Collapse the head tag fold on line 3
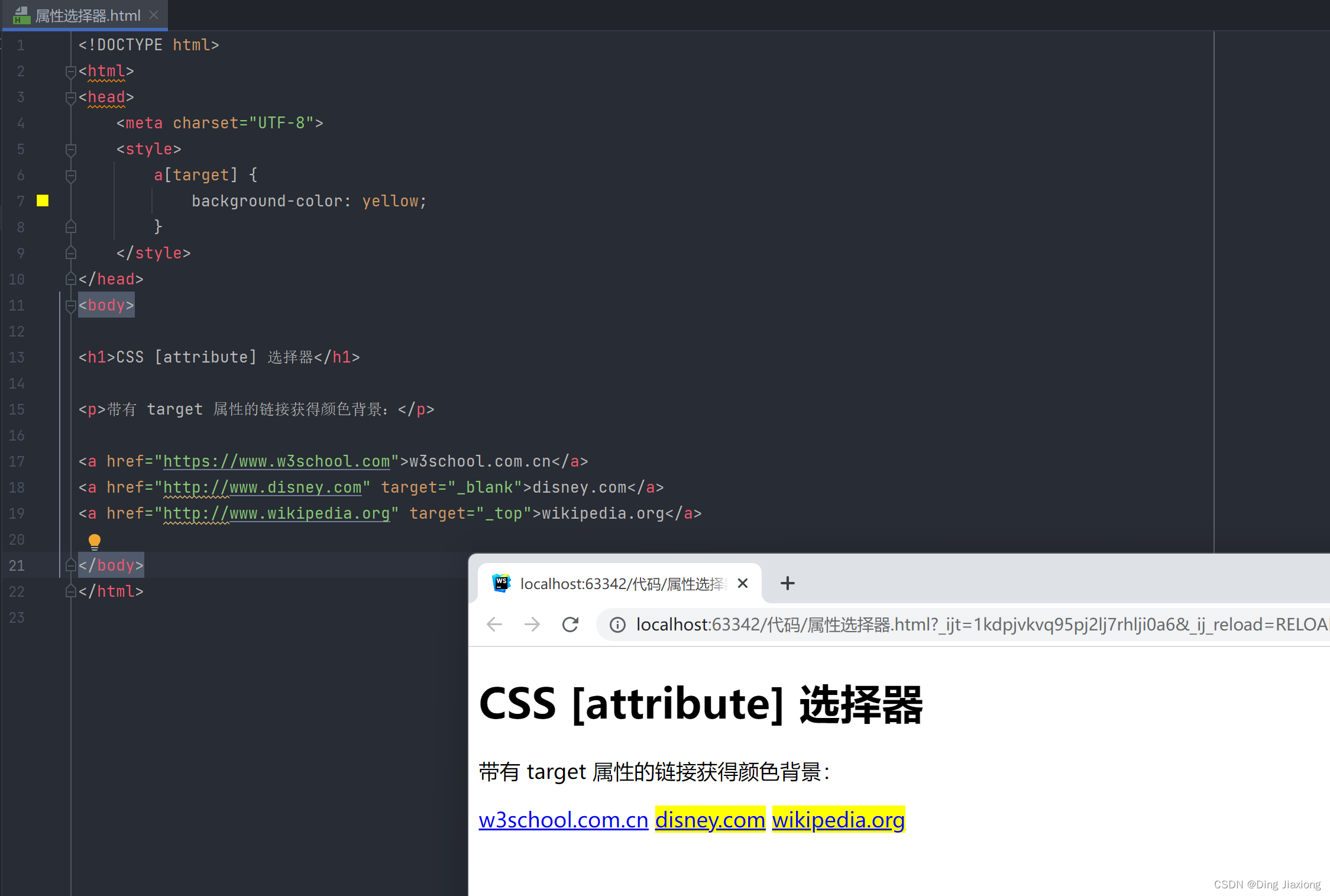 pyautogui.click(x=70, y=98)
